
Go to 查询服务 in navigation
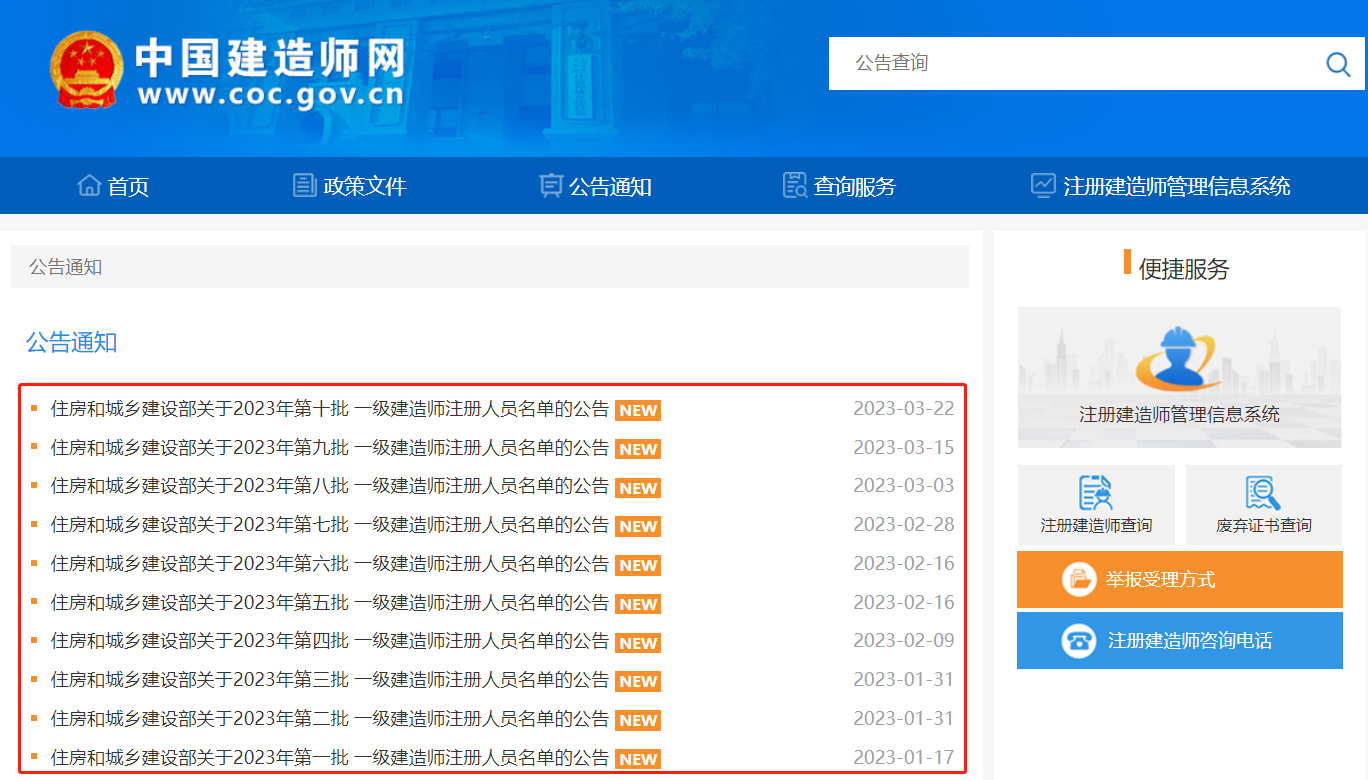point(854,187)
